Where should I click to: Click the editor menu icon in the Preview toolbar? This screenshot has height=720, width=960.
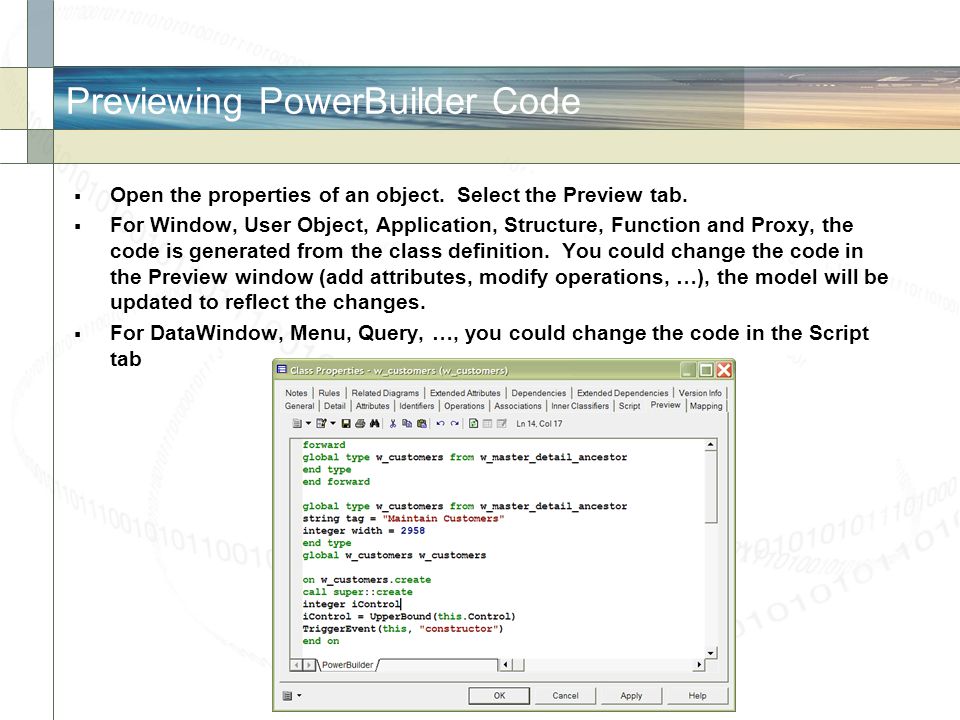point(297,423)
